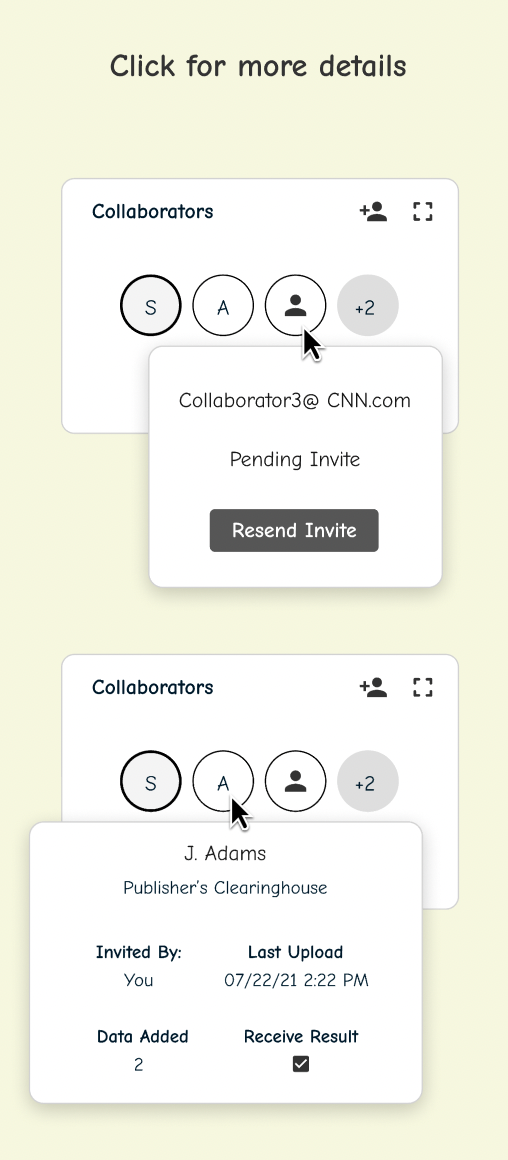Expand +2 collaborators badge in J. Adams card
Viewport: 508px width, 1160px height.
coord(368,781)
